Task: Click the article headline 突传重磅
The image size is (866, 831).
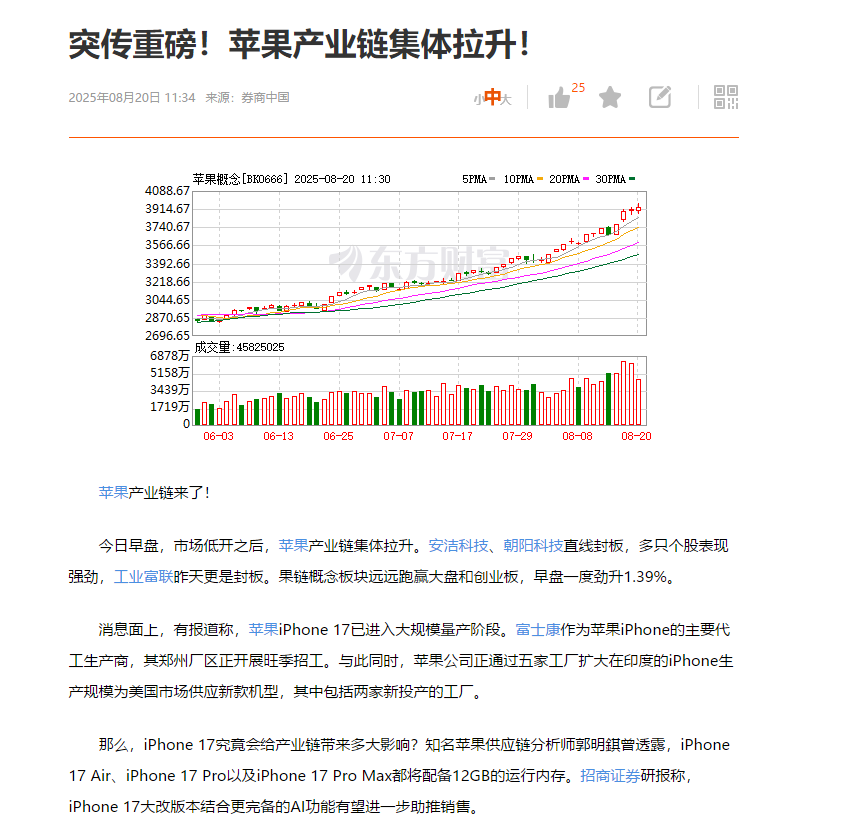Action: (x=299, y=44)
